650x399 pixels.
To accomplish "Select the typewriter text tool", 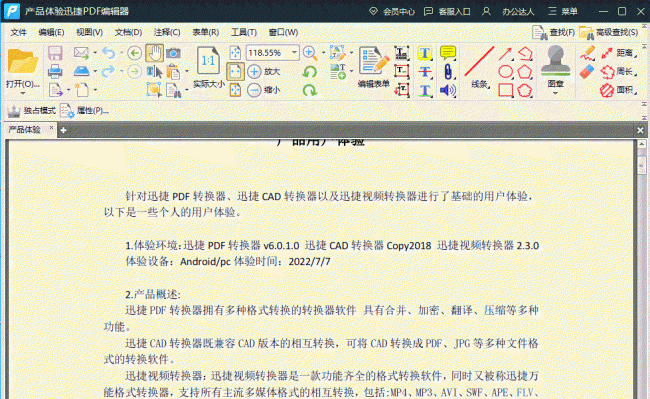I will tap(402, 53).
